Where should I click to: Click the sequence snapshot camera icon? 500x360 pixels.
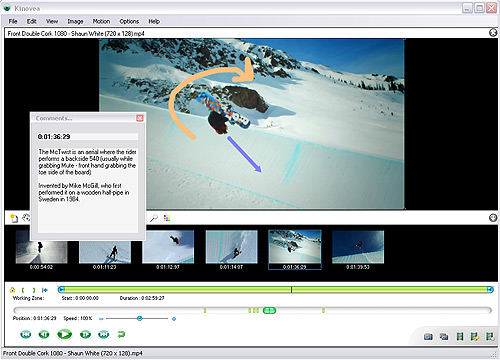(444, 337)
